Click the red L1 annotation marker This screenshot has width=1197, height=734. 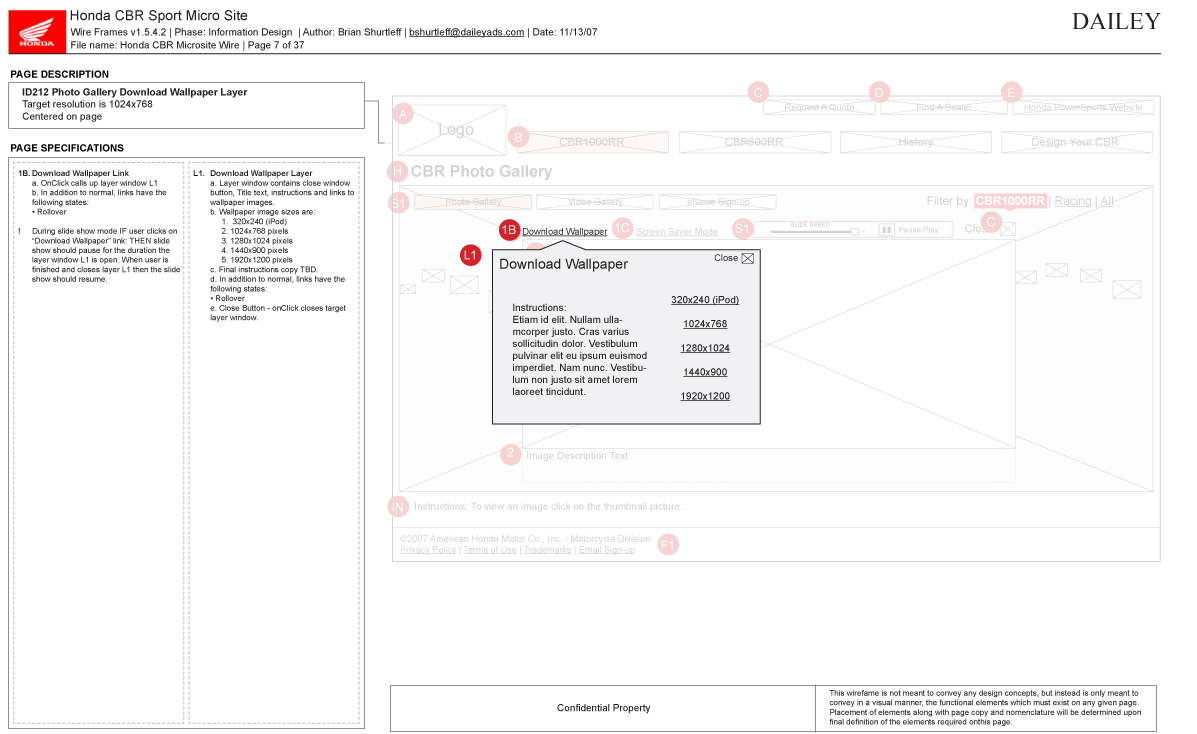(471, 255)
